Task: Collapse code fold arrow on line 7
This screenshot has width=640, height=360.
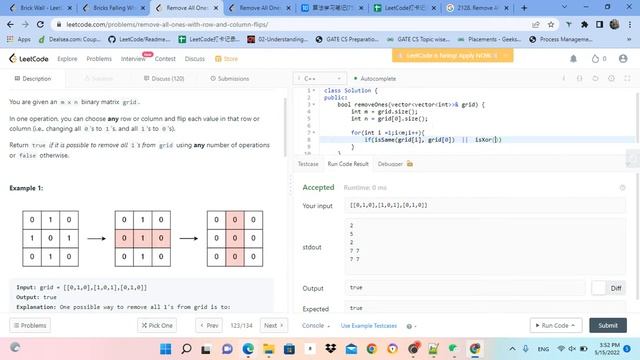Action: click(x=314, y=132)
